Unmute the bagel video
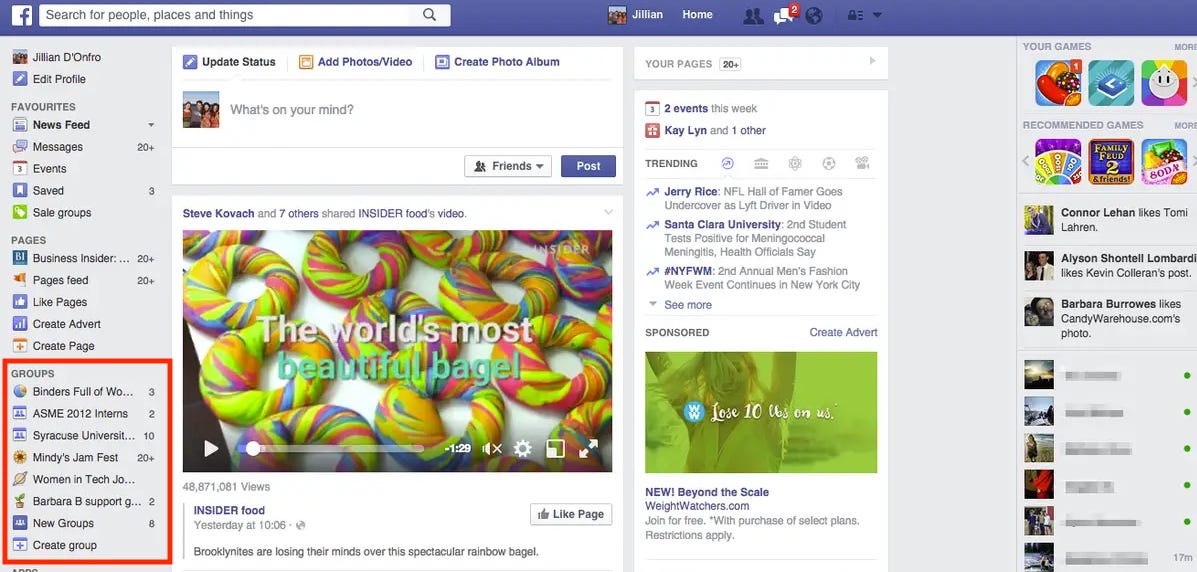 [492, 448]
